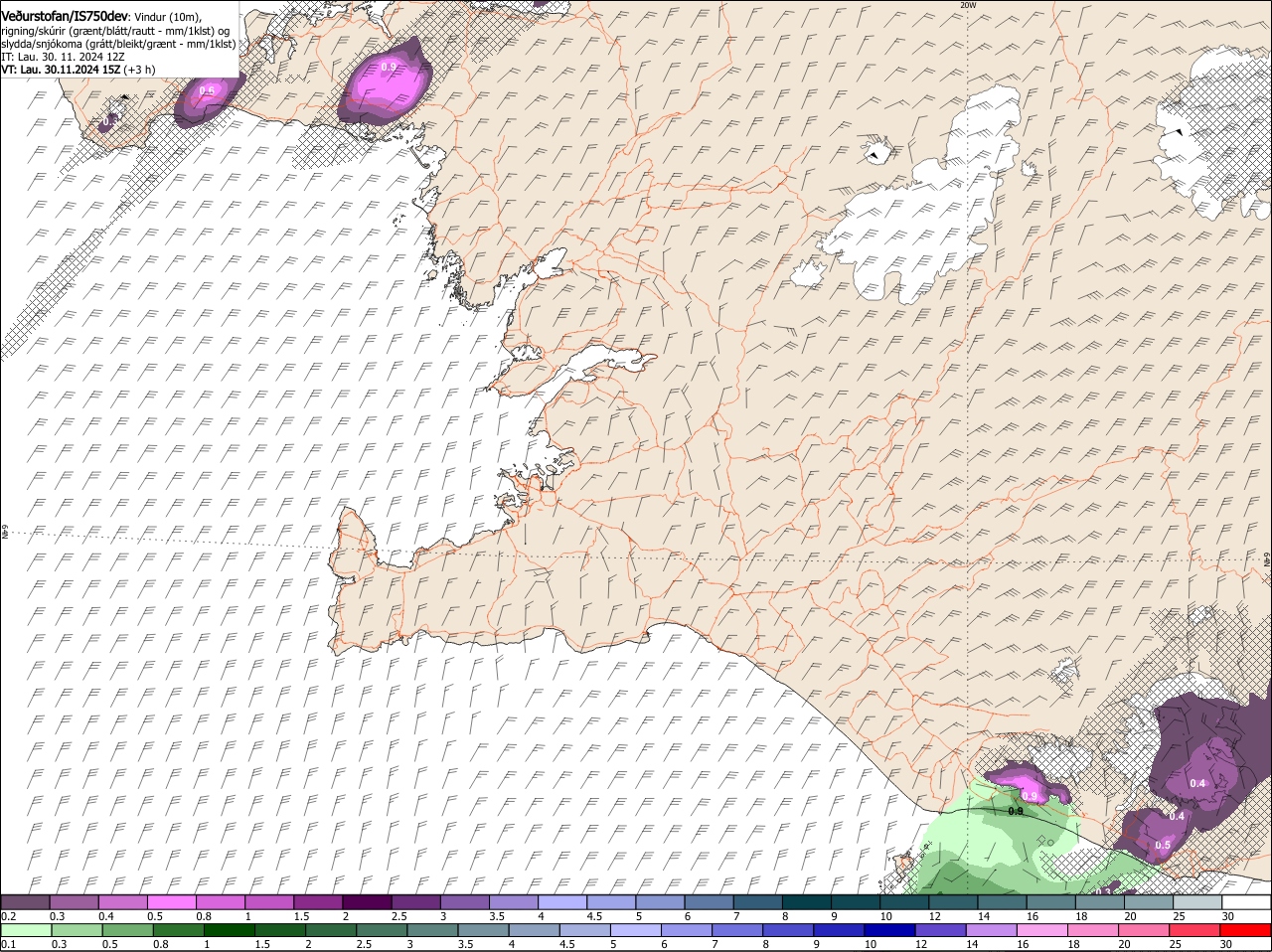Pick the 1–1.5 magenta swatch in snow legend

(x=269, y=902)
